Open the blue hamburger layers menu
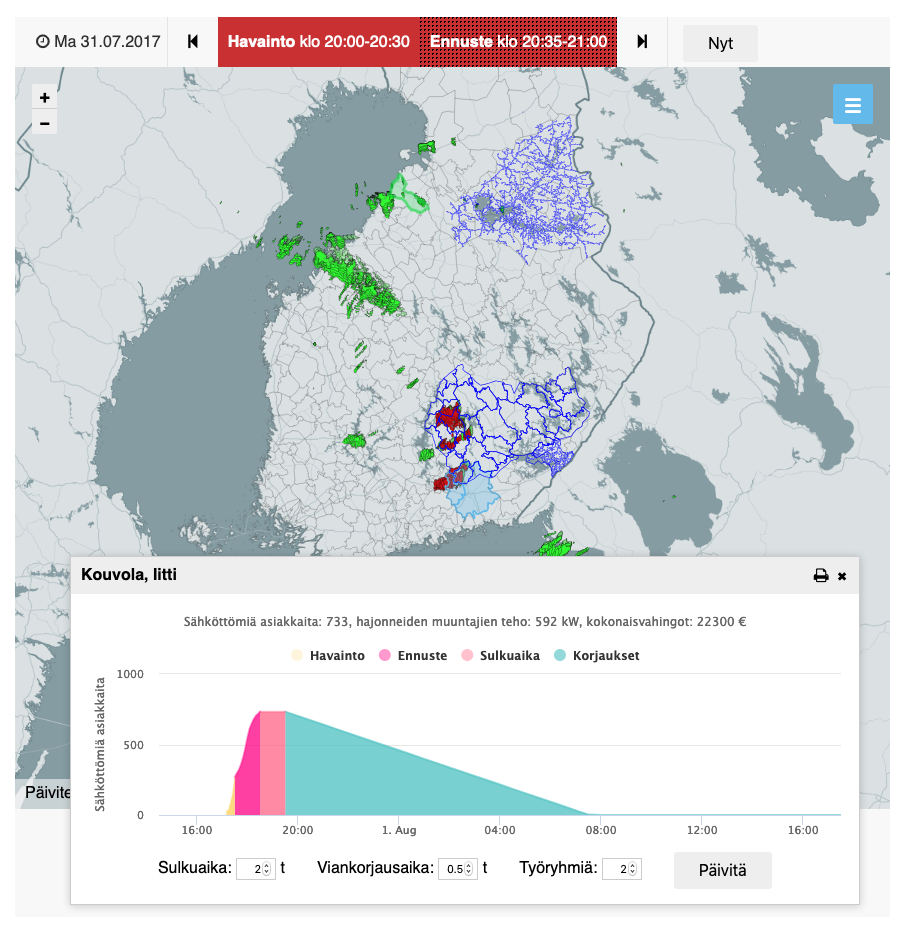This screenshot has height=937, width=908. click(x=852, y=105)
